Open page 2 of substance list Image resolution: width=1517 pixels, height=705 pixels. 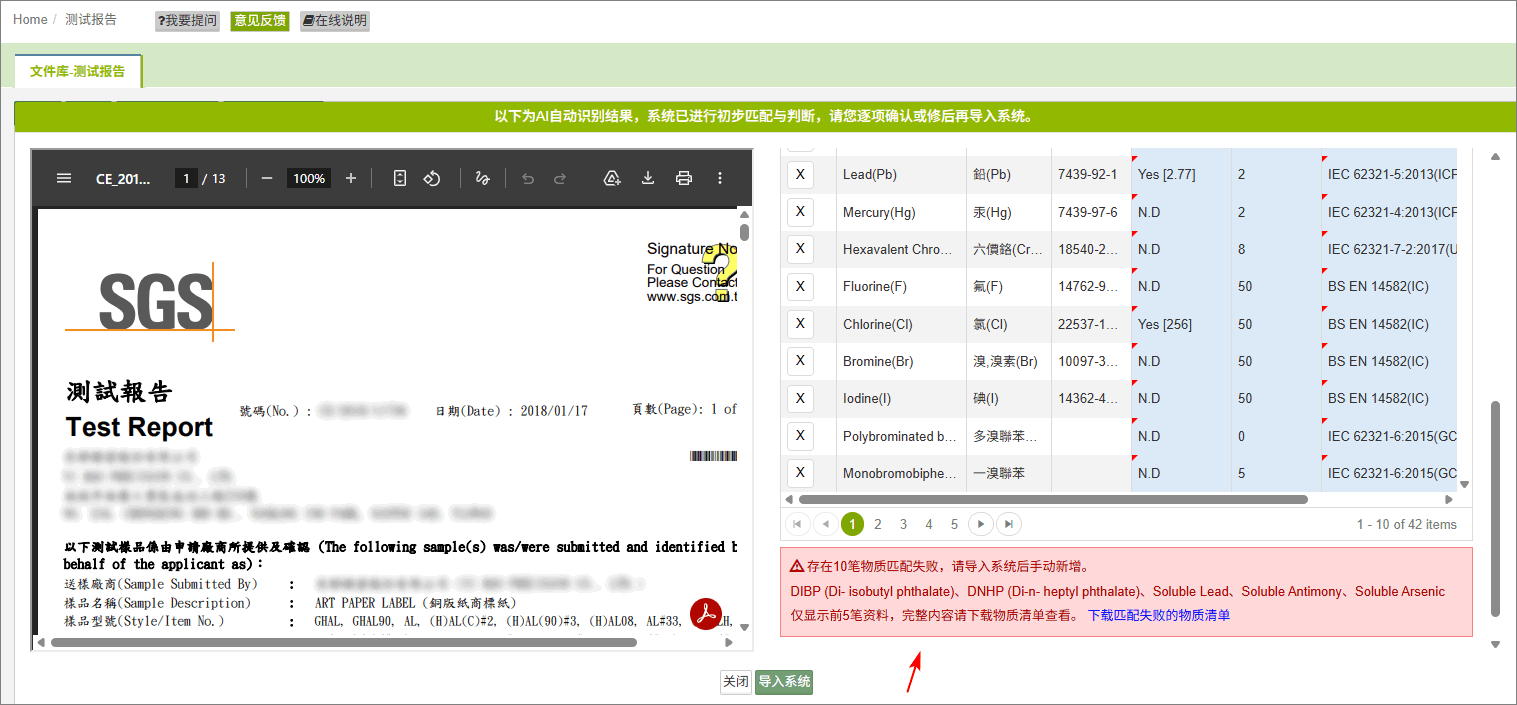[878, 524]
